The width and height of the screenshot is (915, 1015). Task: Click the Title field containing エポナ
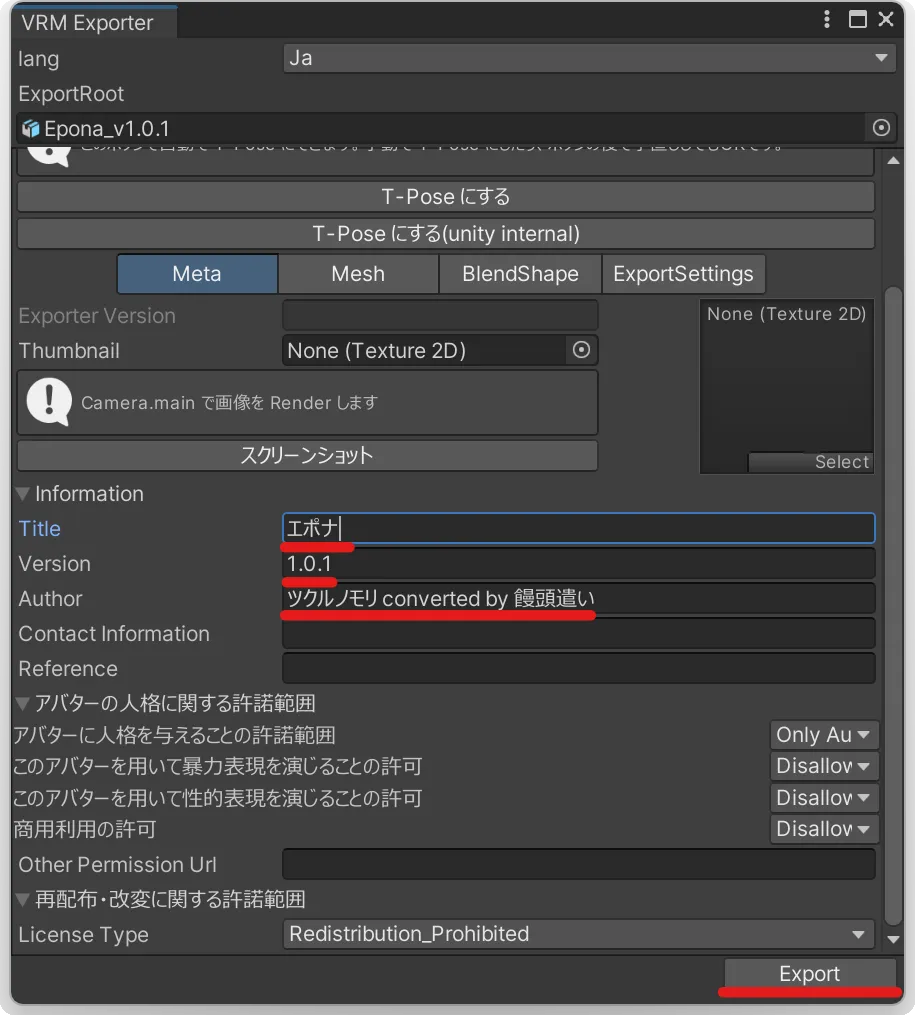point(579,528)
